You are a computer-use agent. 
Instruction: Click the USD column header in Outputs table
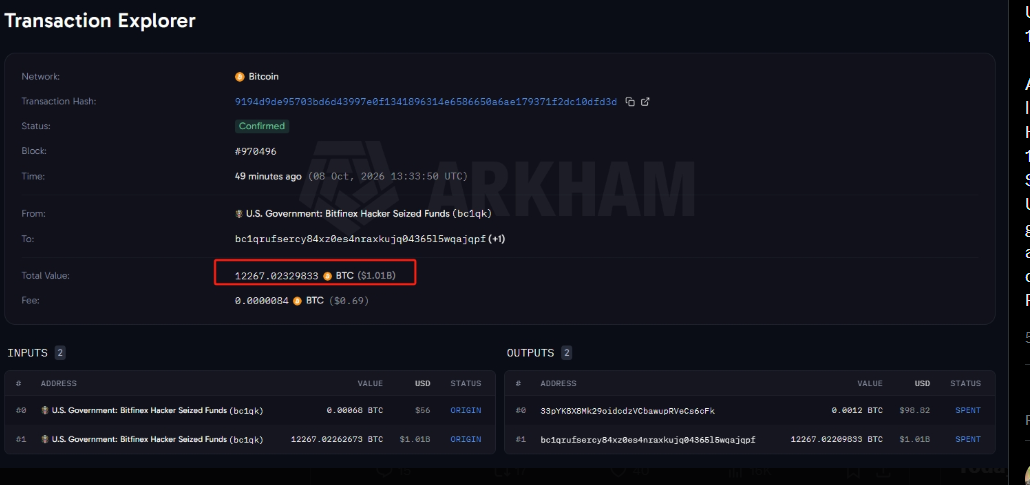(x=922, y=383)
